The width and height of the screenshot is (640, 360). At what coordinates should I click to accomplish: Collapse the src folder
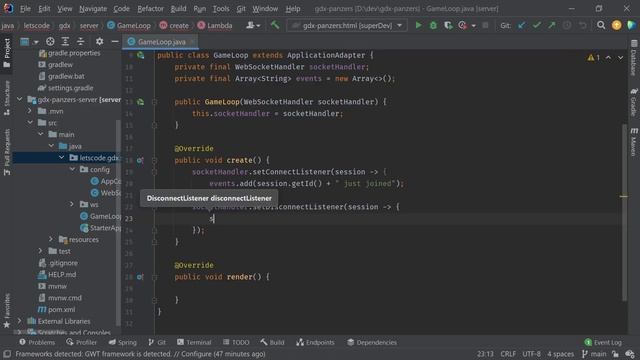[x=30, y=122]
